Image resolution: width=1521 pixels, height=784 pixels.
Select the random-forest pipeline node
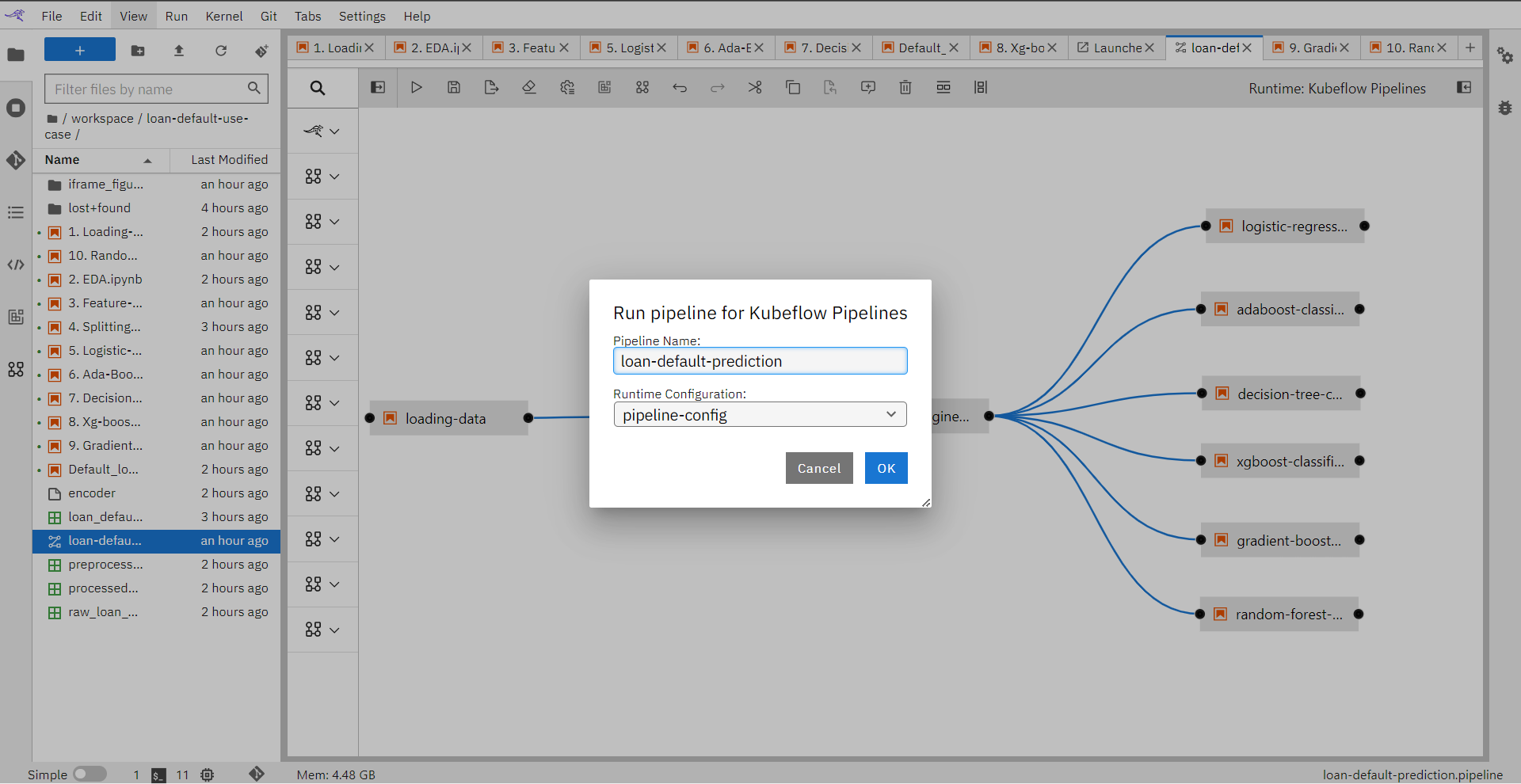pos(1279,615)
